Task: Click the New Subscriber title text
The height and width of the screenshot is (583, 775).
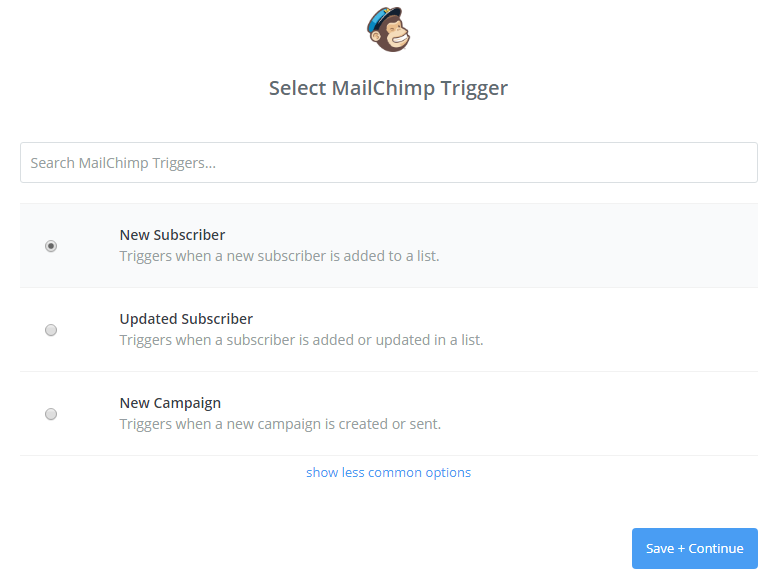Action: [x=172, y=235]
